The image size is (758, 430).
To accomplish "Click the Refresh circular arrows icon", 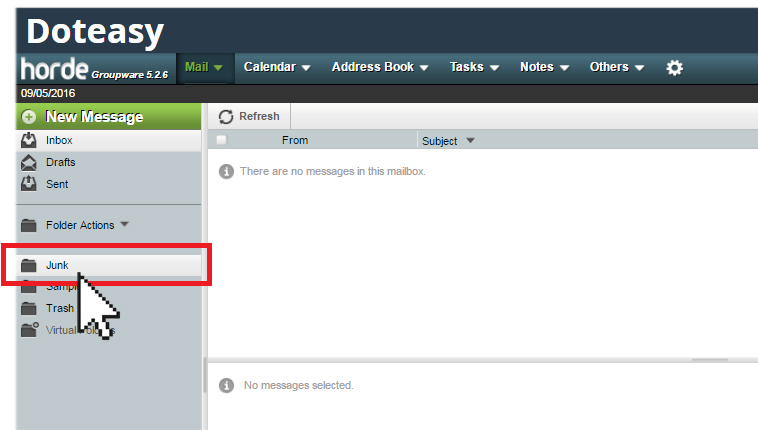I will coord(226,117).
